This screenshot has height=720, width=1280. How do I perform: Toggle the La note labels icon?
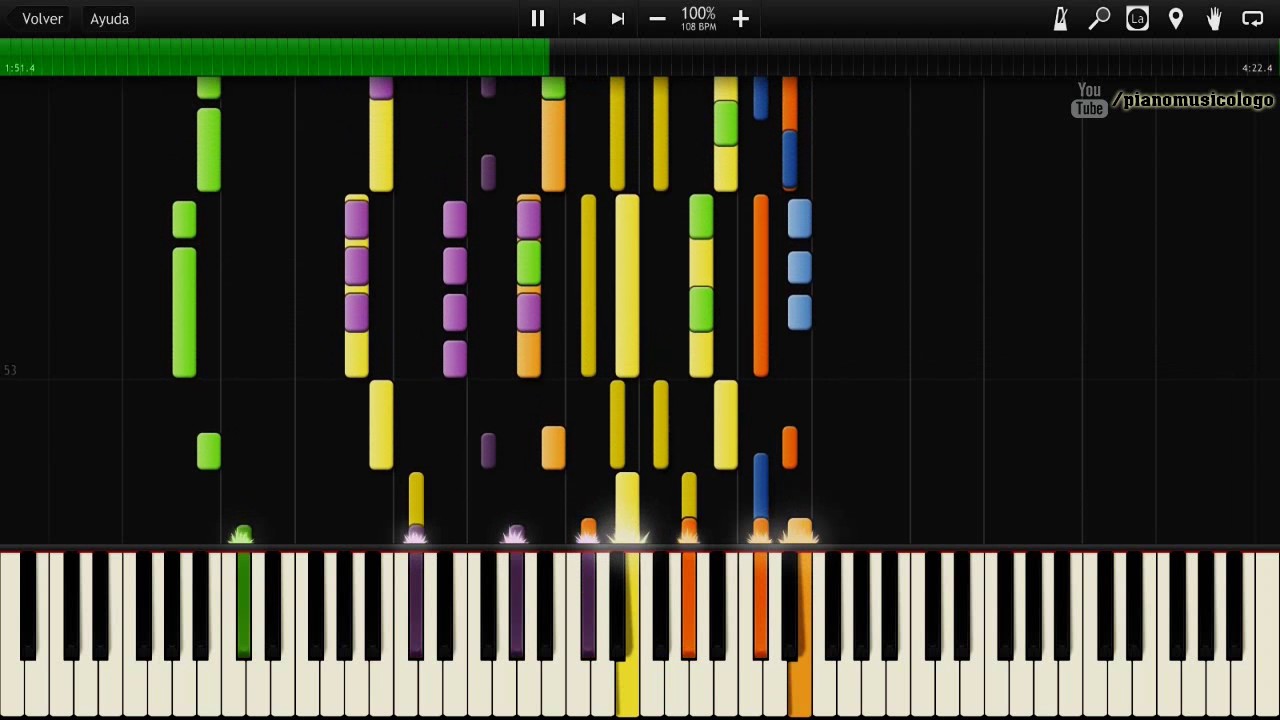1137,18
